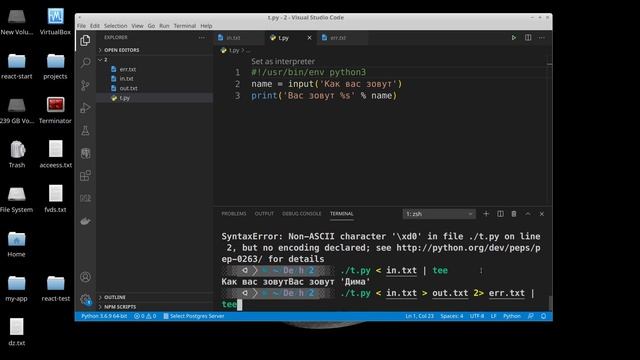Open Run and Debug view

[85, 108]
